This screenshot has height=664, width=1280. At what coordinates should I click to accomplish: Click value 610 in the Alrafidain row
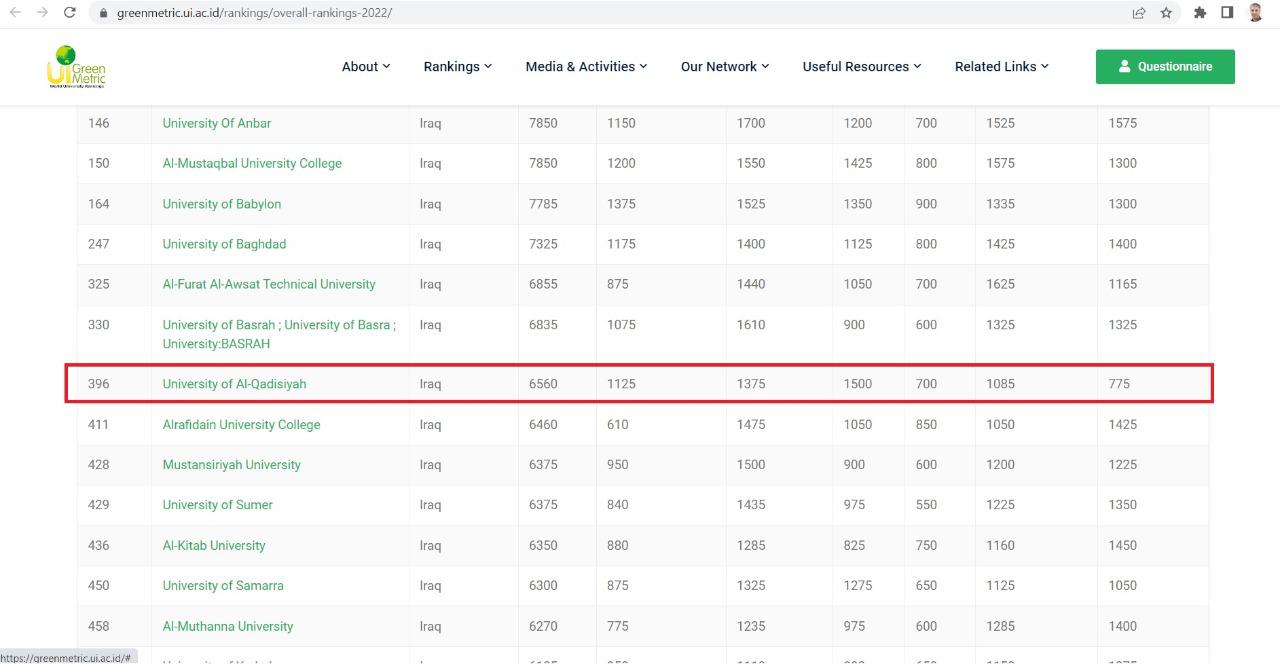pos(618,424)
